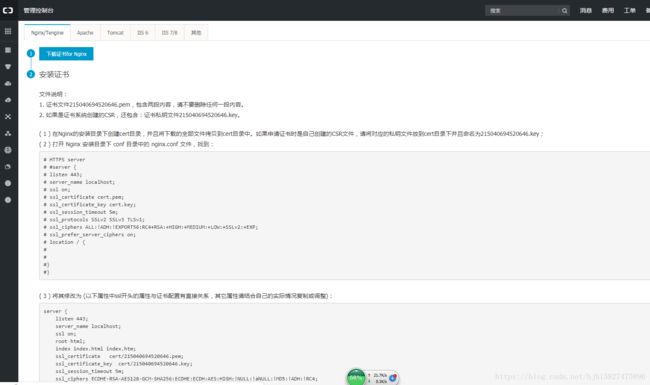Open 管理控制台 in the top bar
This screenshot has width=650, height=385.
pos(38,10)
